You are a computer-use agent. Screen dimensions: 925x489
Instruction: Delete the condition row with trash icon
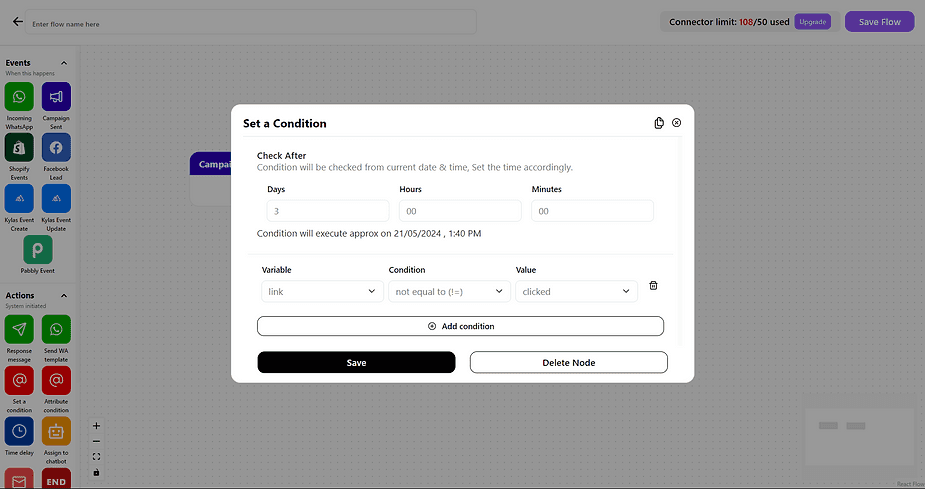click(x=654, y=285)
